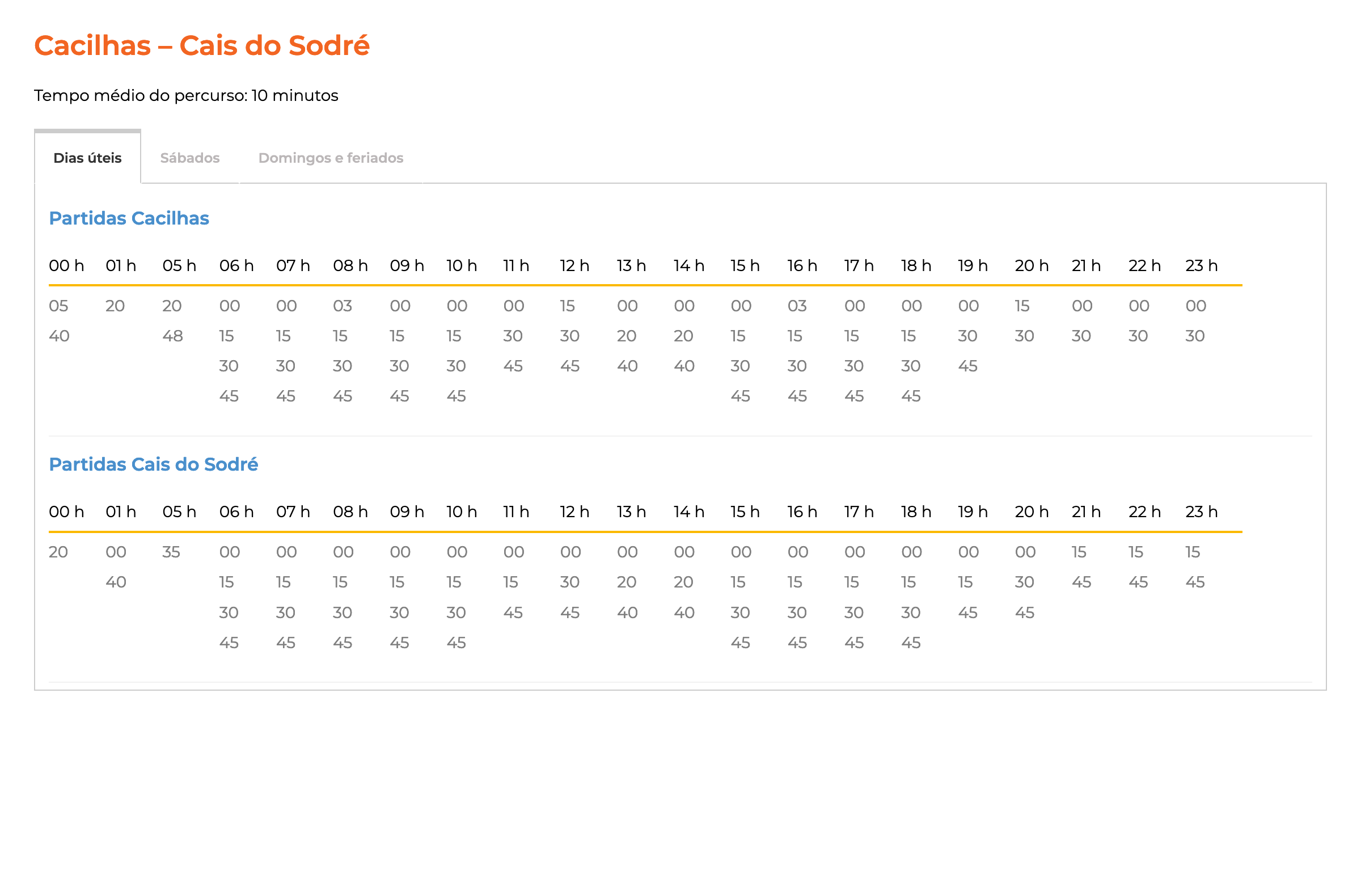Click the 15 departure under 19 h Cais do Sodré

pos(966,582)
